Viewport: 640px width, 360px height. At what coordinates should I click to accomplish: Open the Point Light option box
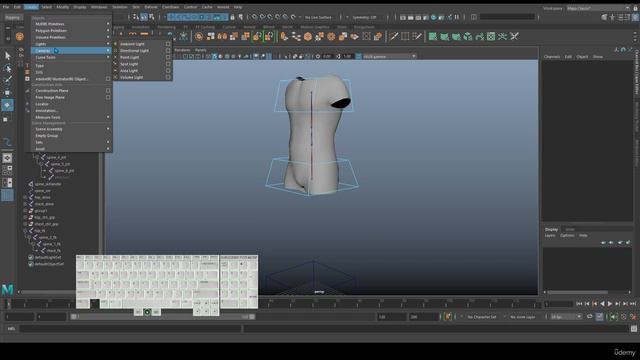tap(168, 57)
